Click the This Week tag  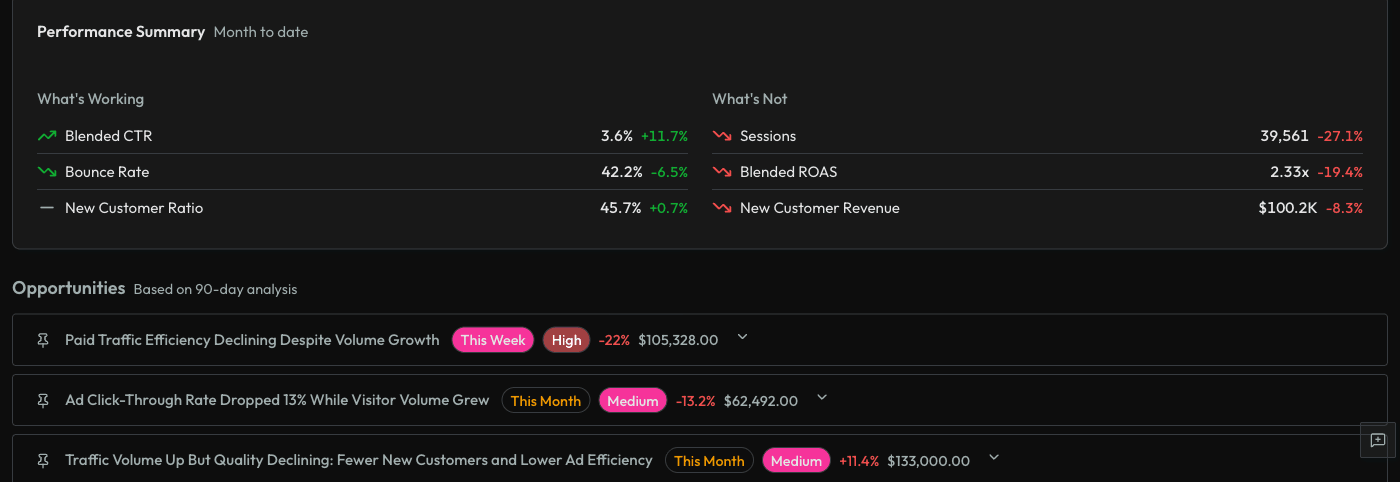[493, 340]
